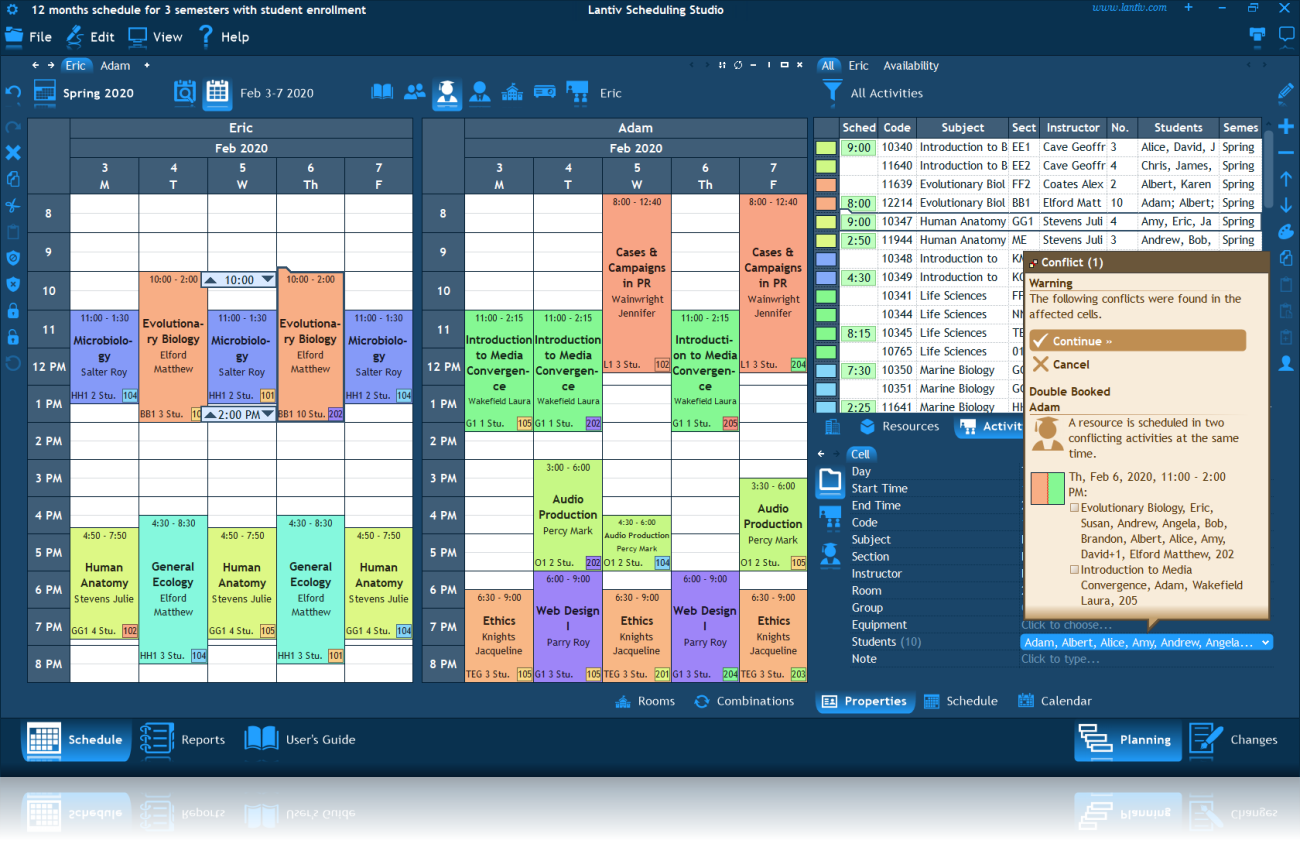Switch to Planning mode
The height and width of the screenshot is (841, 1300).
tap(1127, 740)
